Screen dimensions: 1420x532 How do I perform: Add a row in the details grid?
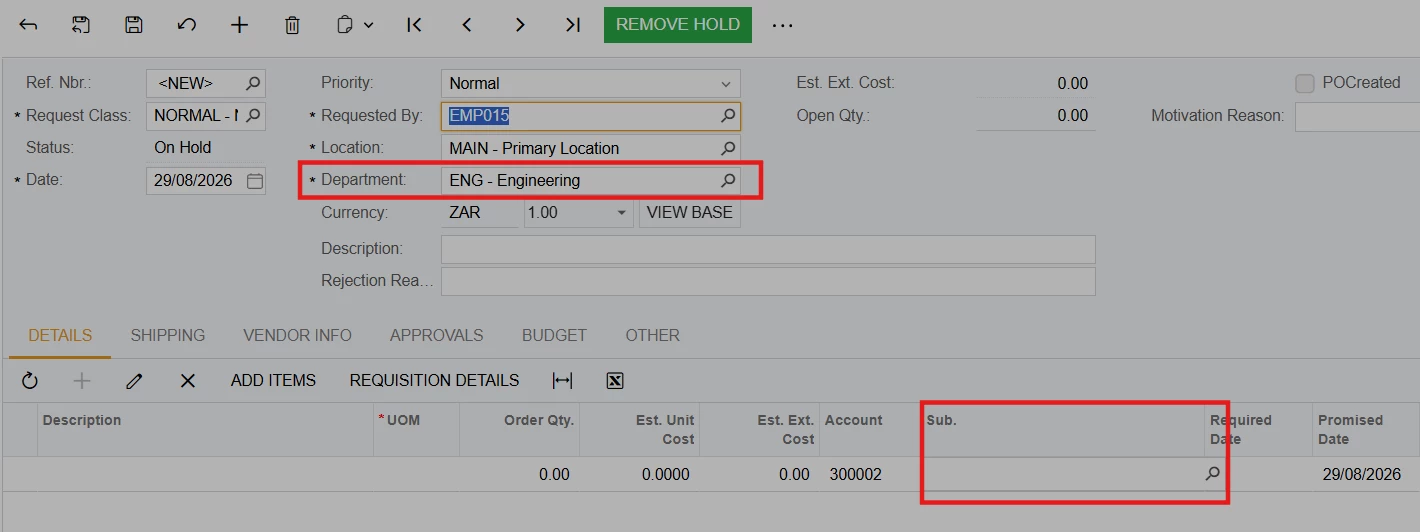82,380
